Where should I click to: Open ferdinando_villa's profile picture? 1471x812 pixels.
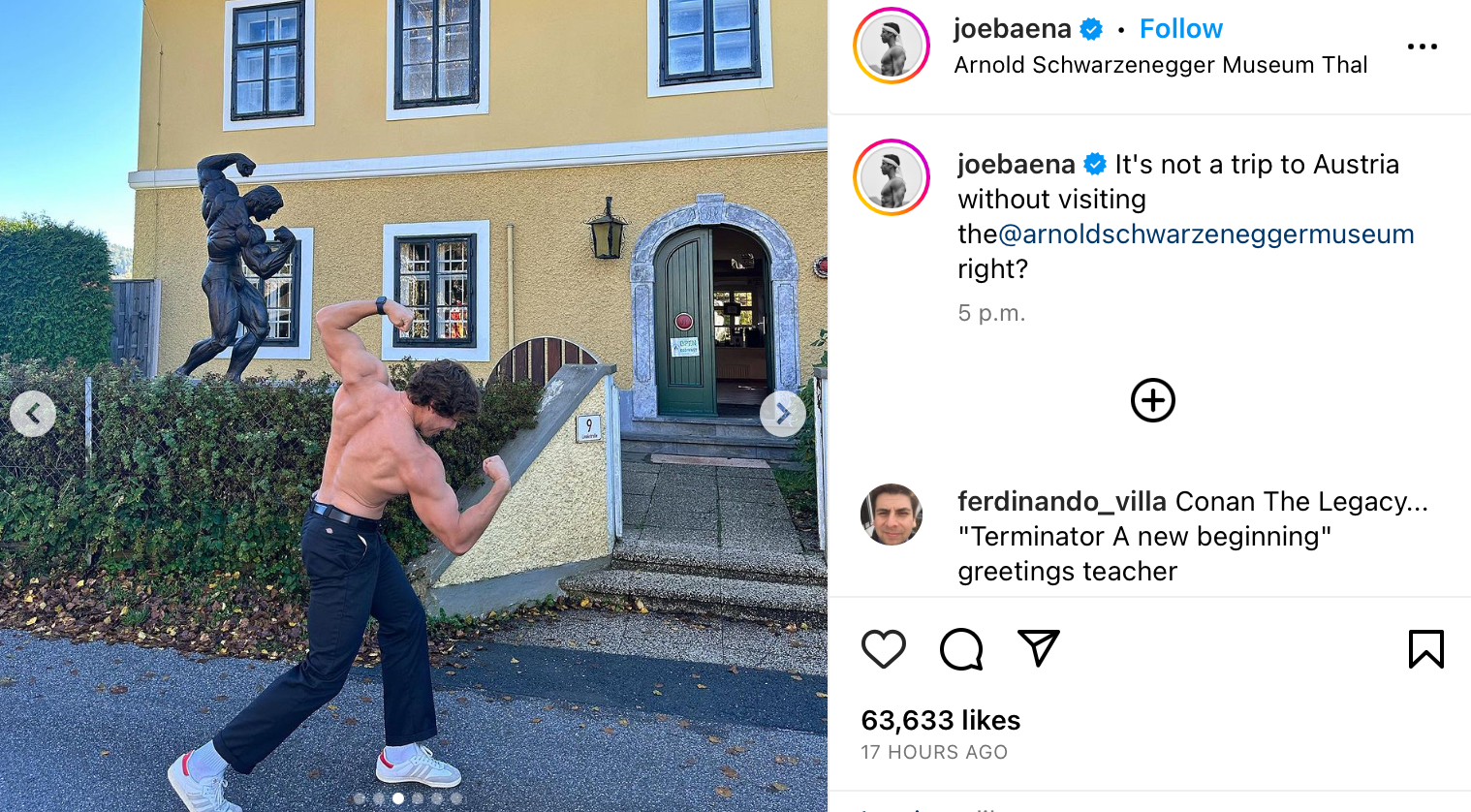(892, 515)
